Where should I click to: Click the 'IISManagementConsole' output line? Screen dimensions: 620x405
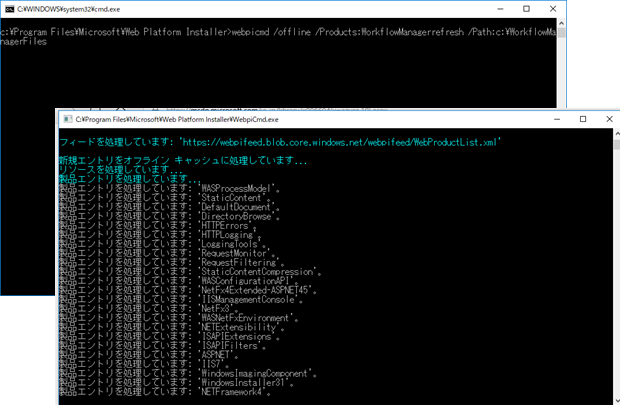point(181,299)
